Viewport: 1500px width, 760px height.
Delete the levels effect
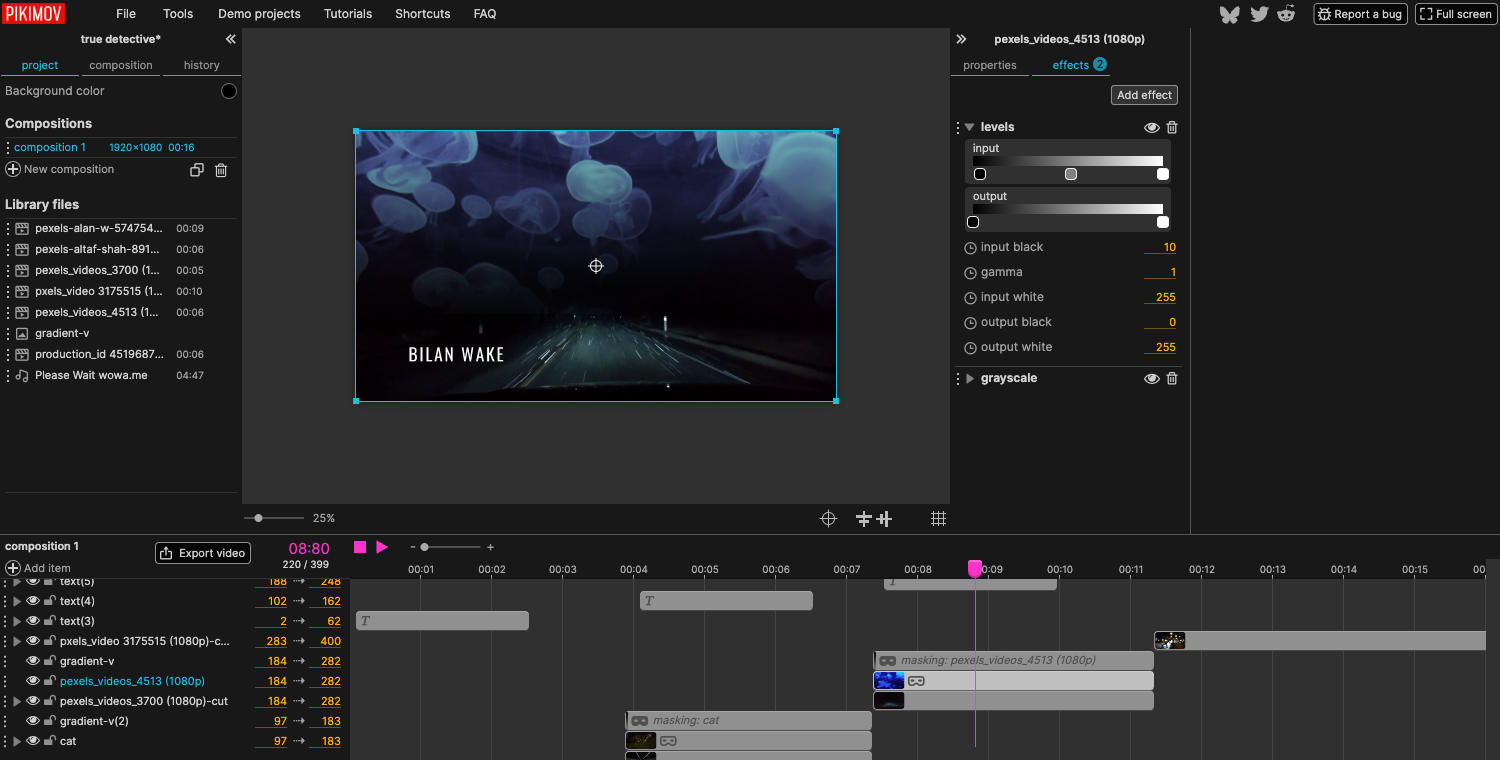click(1172, 127)
